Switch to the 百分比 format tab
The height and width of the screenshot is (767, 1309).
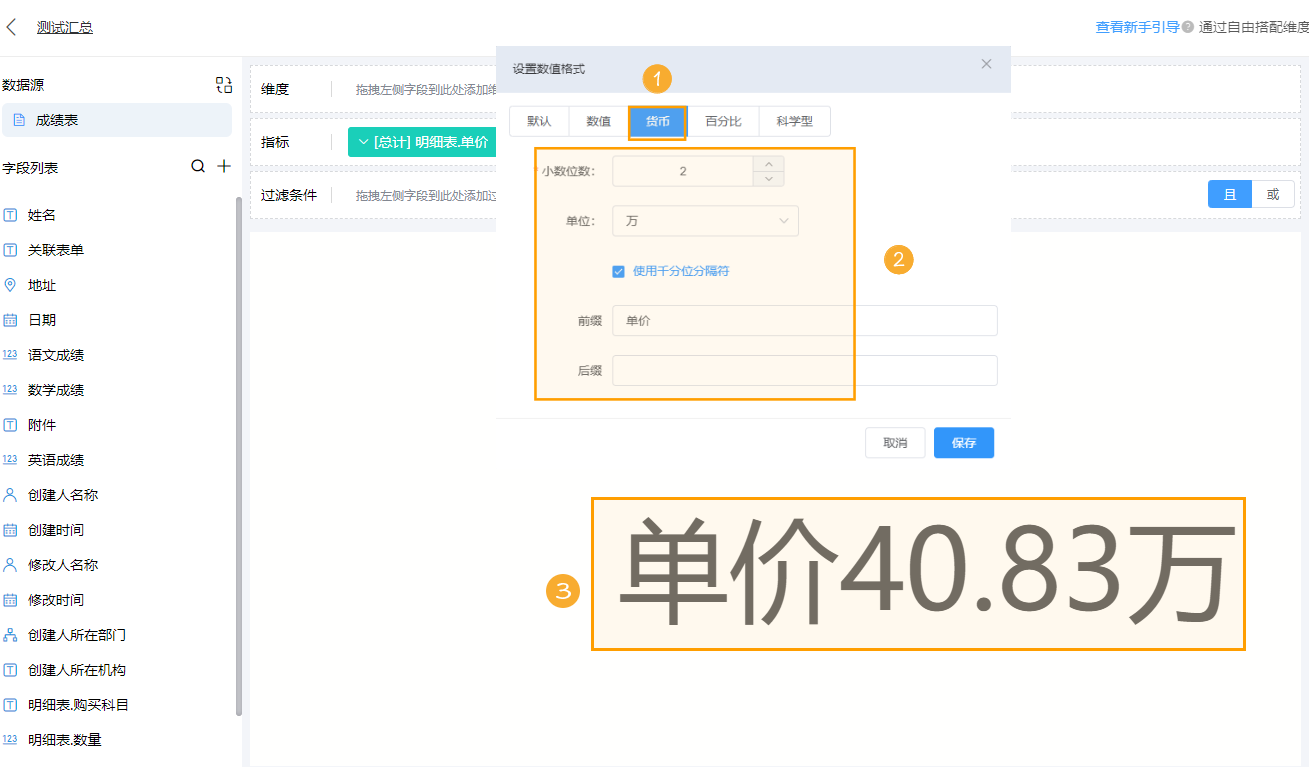click(x=723, y=120)
